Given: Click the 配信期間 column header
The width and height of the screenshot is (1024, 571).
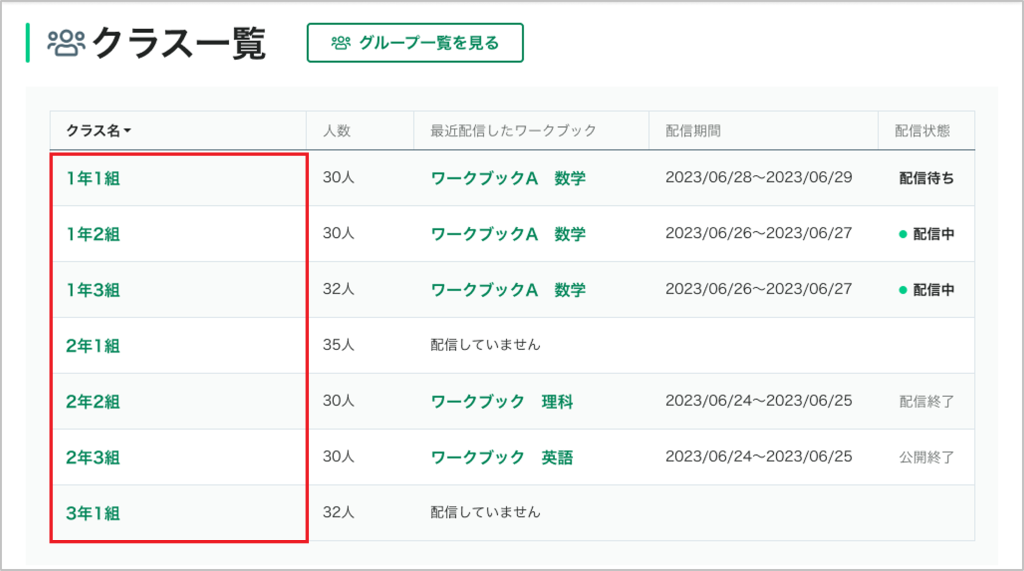Looking at the screenshot, I should coord(693,131).
